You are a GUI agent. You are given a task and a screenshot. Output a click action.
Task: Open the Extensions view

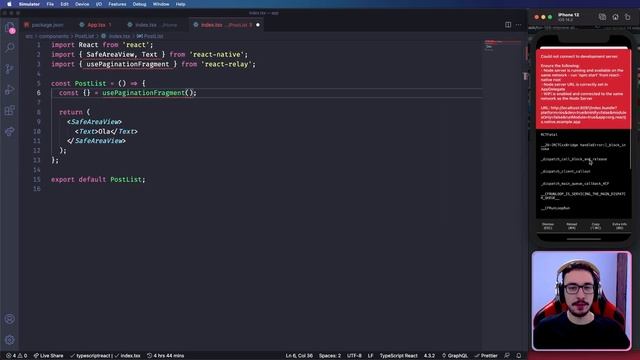pyautogui.click(x=10, y=110)
